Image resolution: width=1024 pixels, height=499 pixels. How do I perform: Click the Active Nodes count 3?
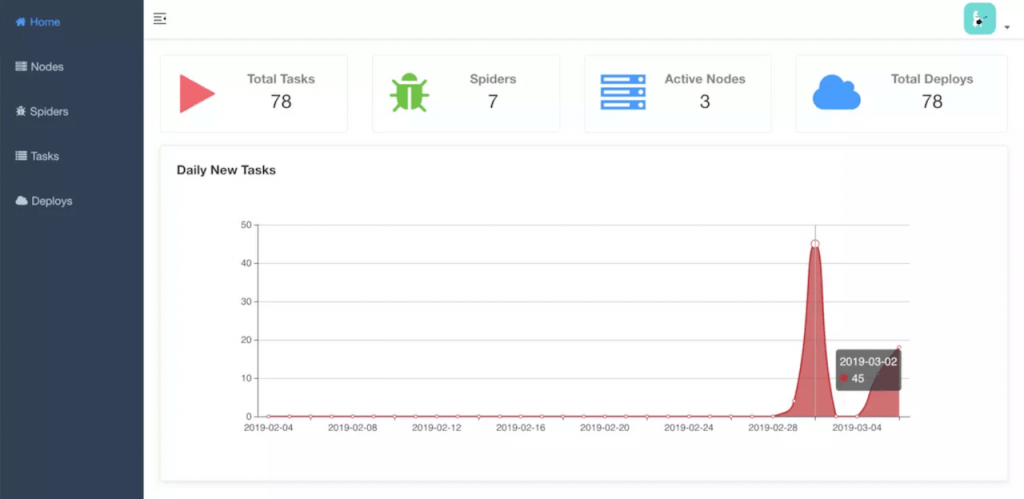(705, 101)
